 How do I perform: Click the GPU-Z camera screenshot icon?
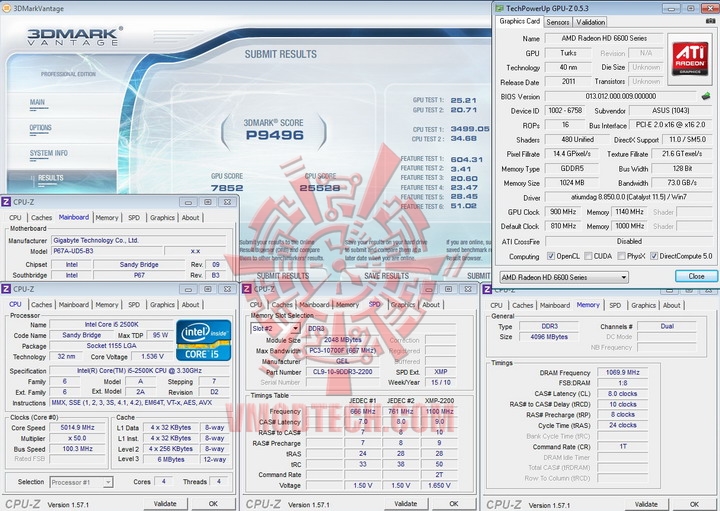[x=710, y=21]
